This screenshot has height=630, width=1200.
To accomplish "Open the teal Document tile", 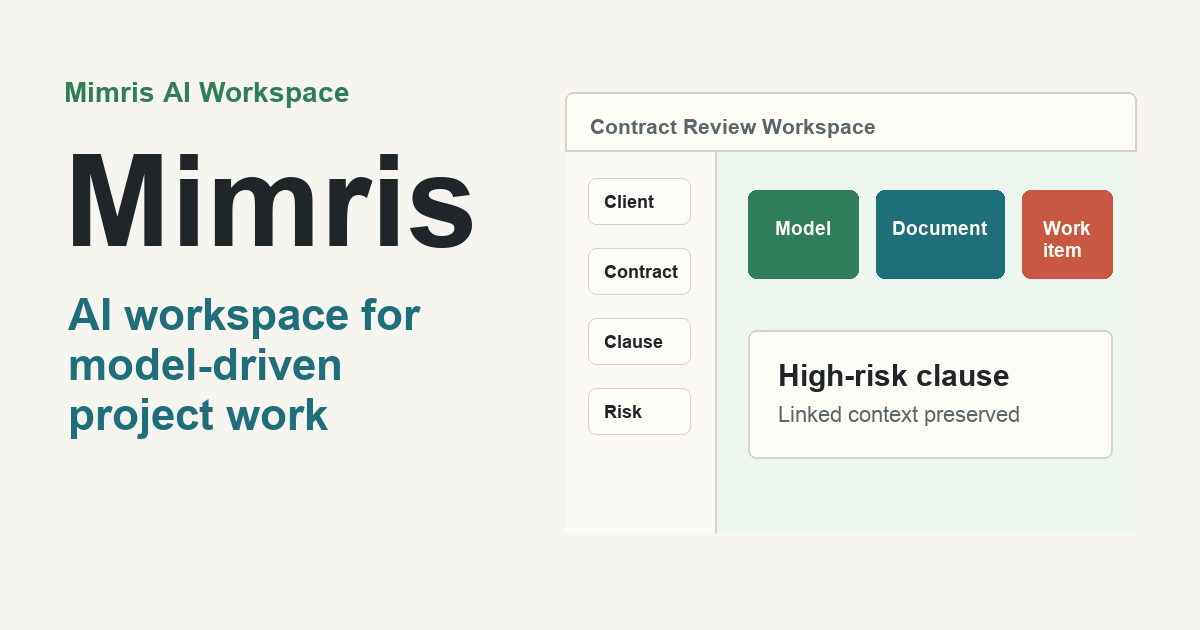I will point(940,234).
